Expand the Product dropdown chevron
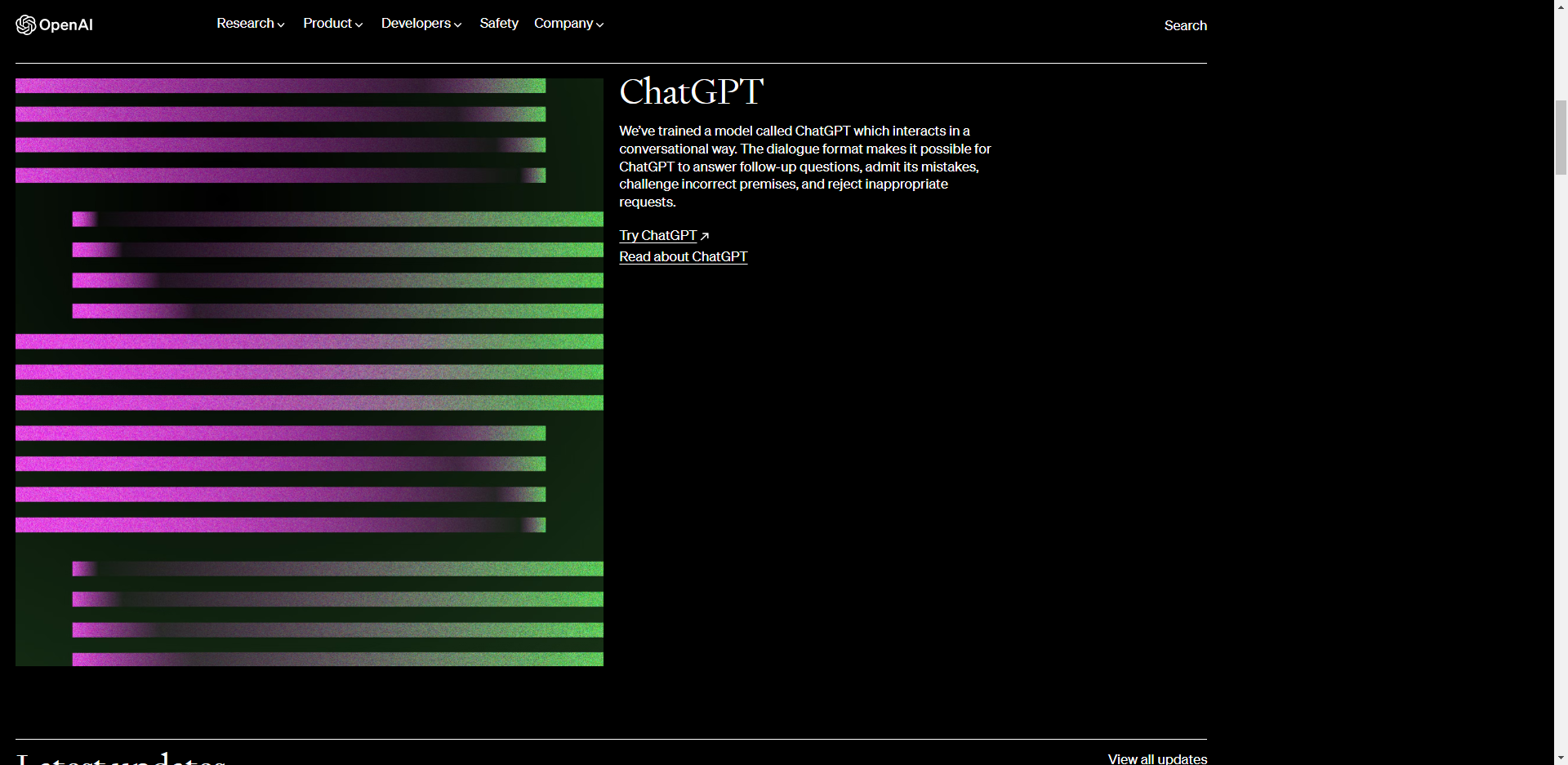 point(359,25)
